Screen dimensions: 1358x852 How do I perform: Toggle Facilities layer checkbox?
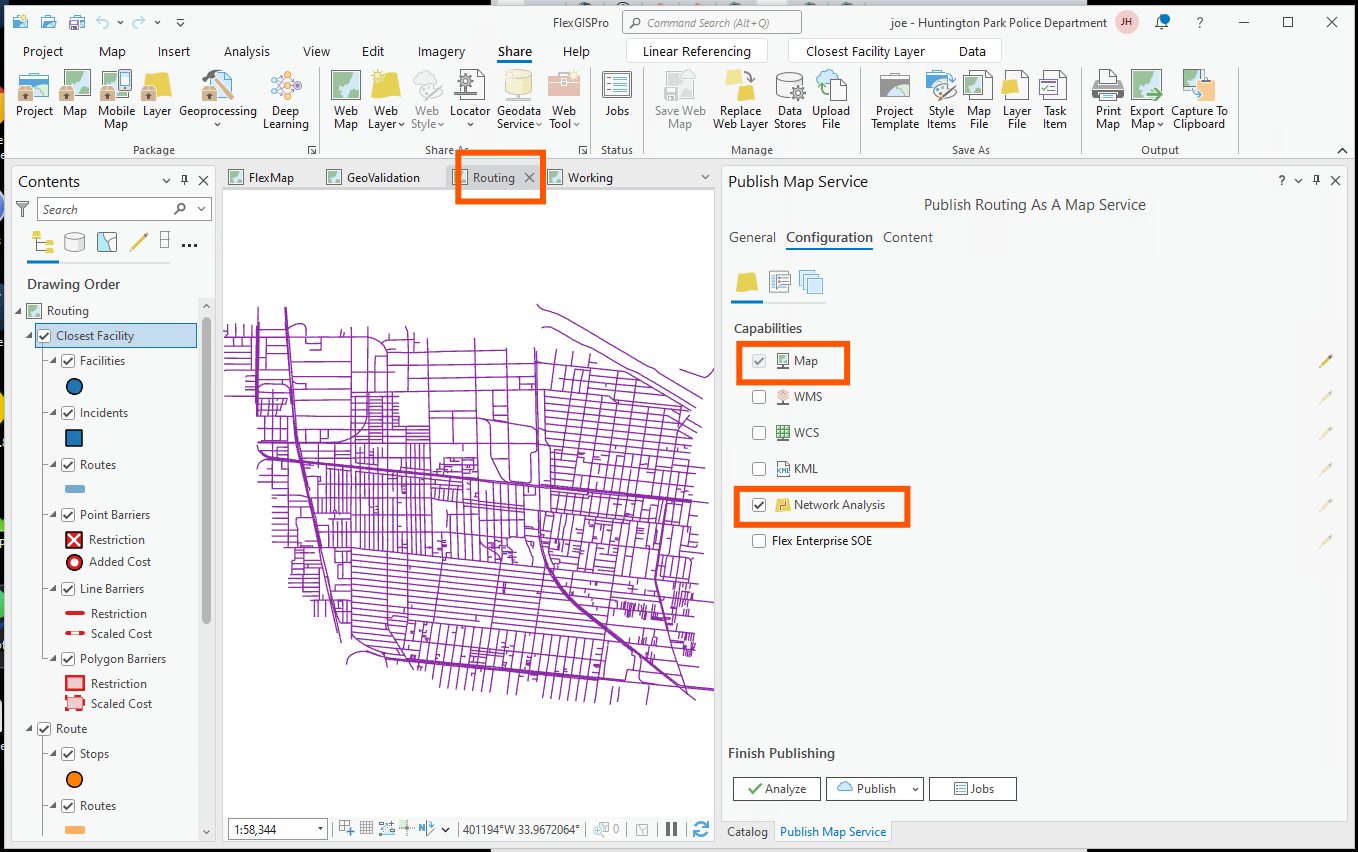pyautogui.click(x=68, y=361)
